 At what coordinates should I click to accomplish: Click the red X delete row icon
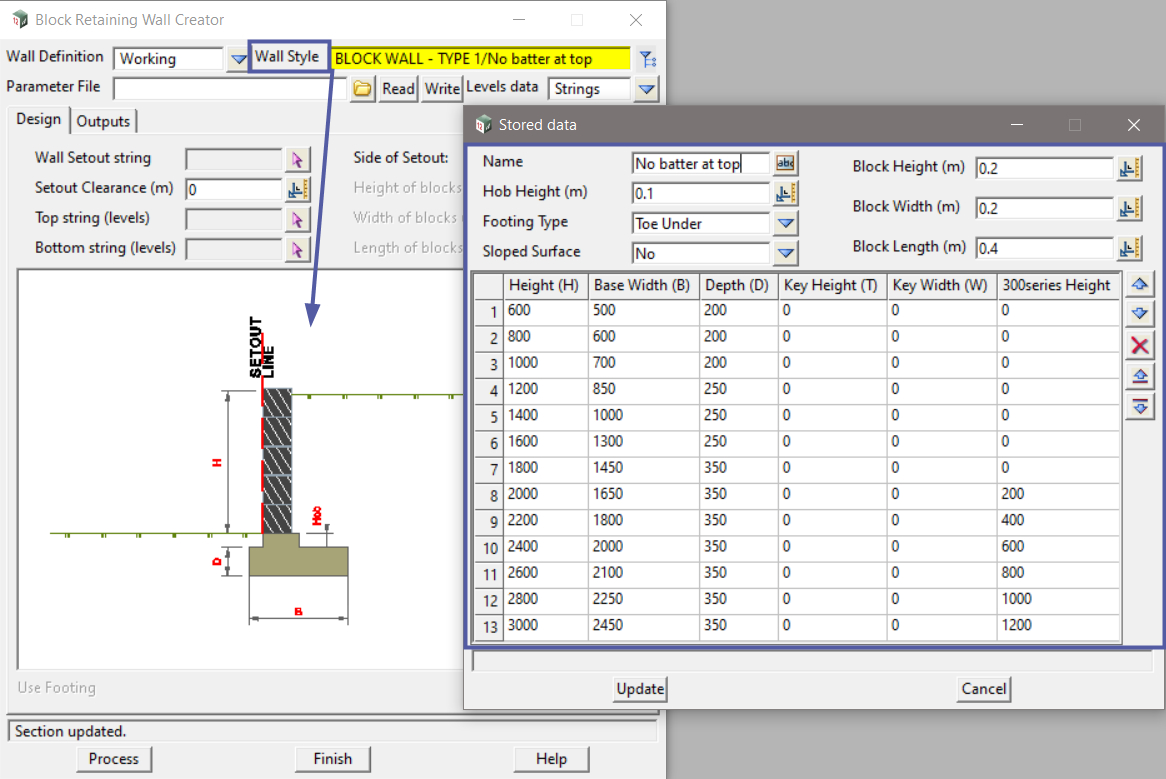1139,346
